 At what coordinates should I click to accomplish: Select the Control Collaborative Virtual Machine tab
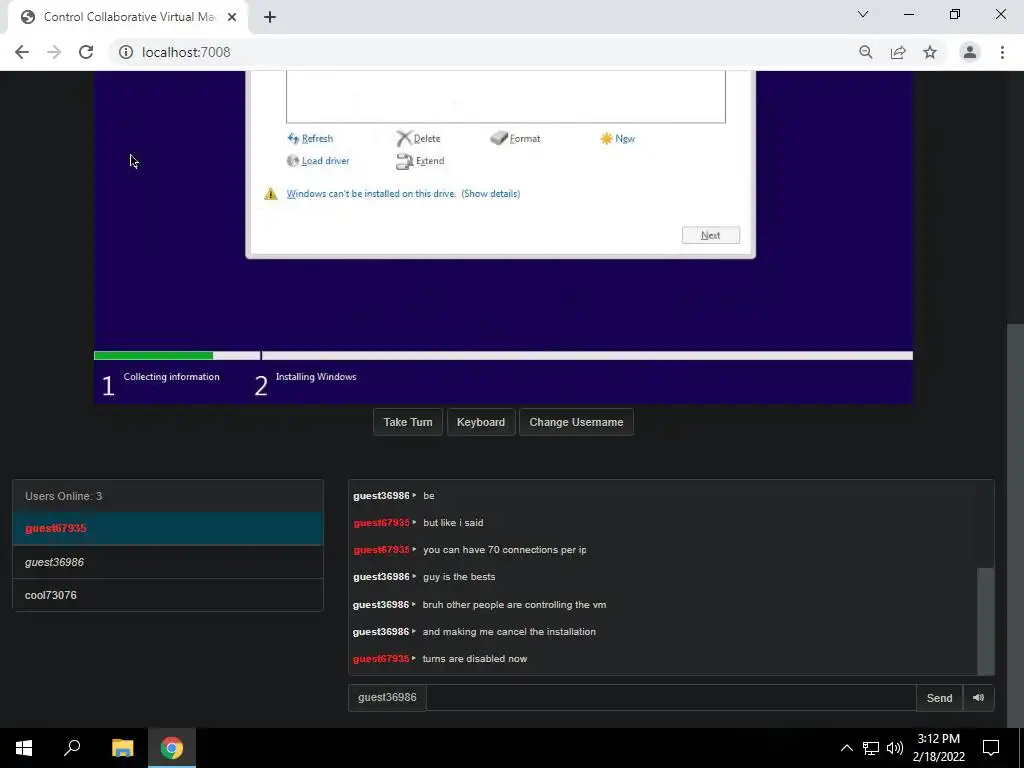pos(129,17)
